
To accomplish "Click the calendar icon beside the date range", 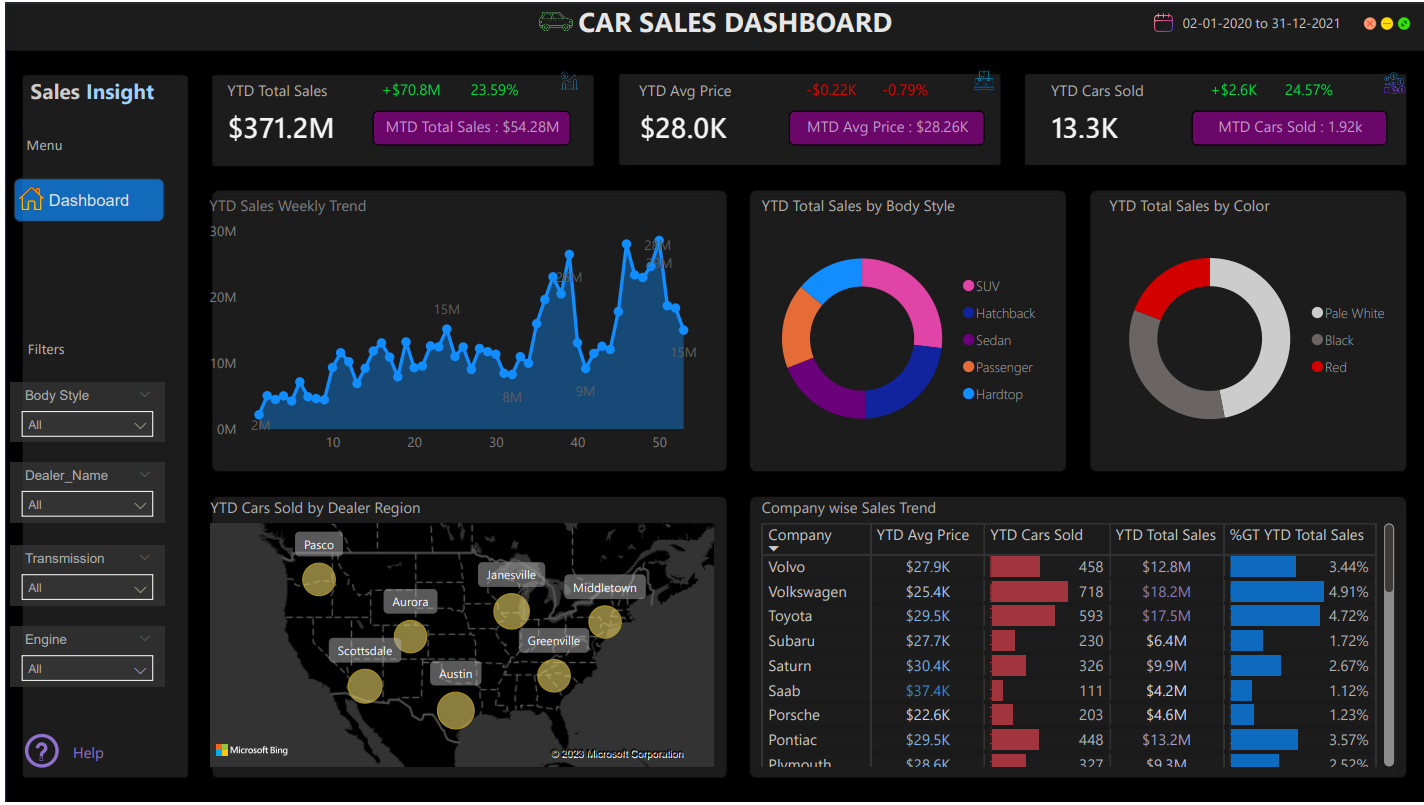I will (1162, 22).
